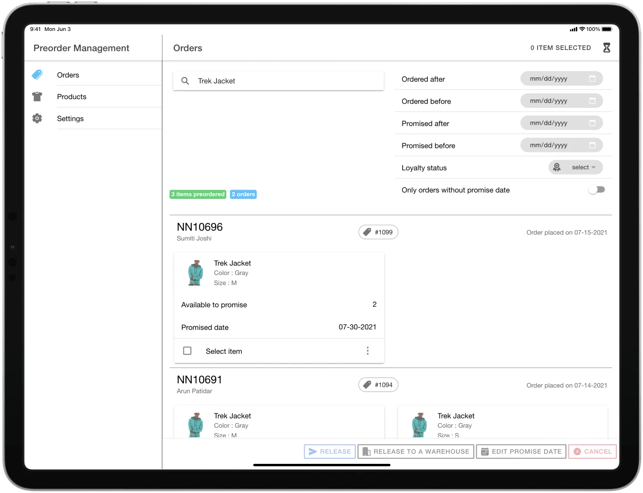The width and height of the screenshot is (643, 493).
Task: Open three-dot menu on NN10696 item card
Action: tap(367, 351)
